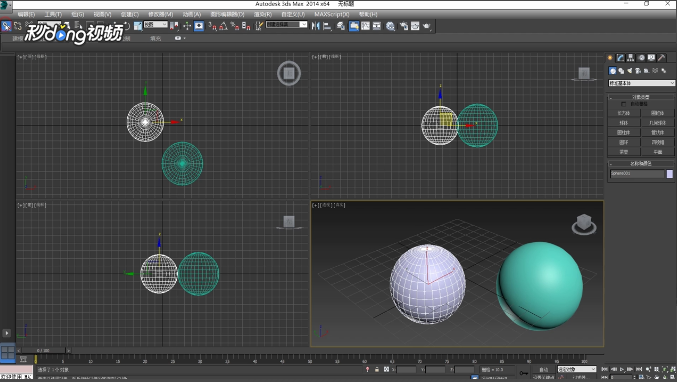The image size is (677, 382).
Task: Click 长方体 Box primitive button
Action: [624, 113]
